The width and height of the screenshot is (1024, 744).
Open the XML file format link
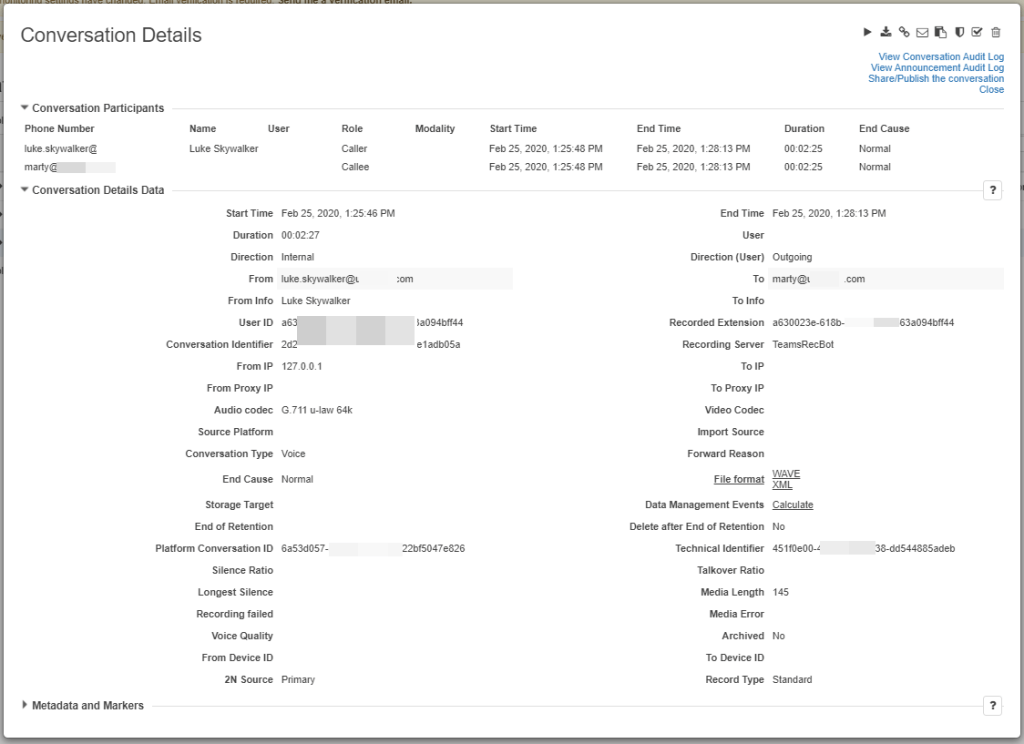click(x=782, y=485)
